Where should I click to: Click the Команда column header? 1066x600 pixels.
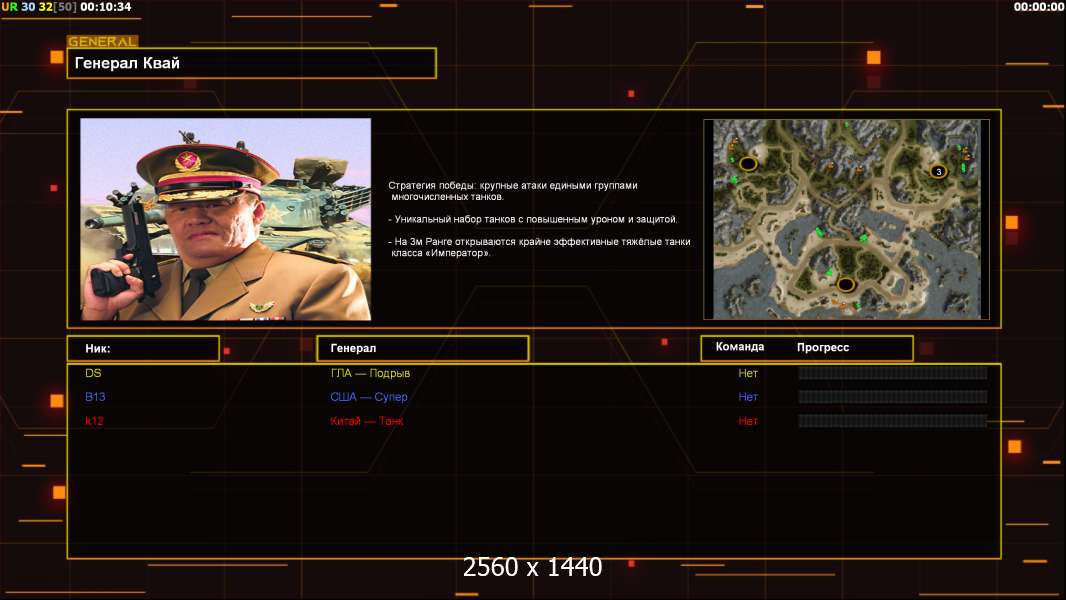coord(740,347)
